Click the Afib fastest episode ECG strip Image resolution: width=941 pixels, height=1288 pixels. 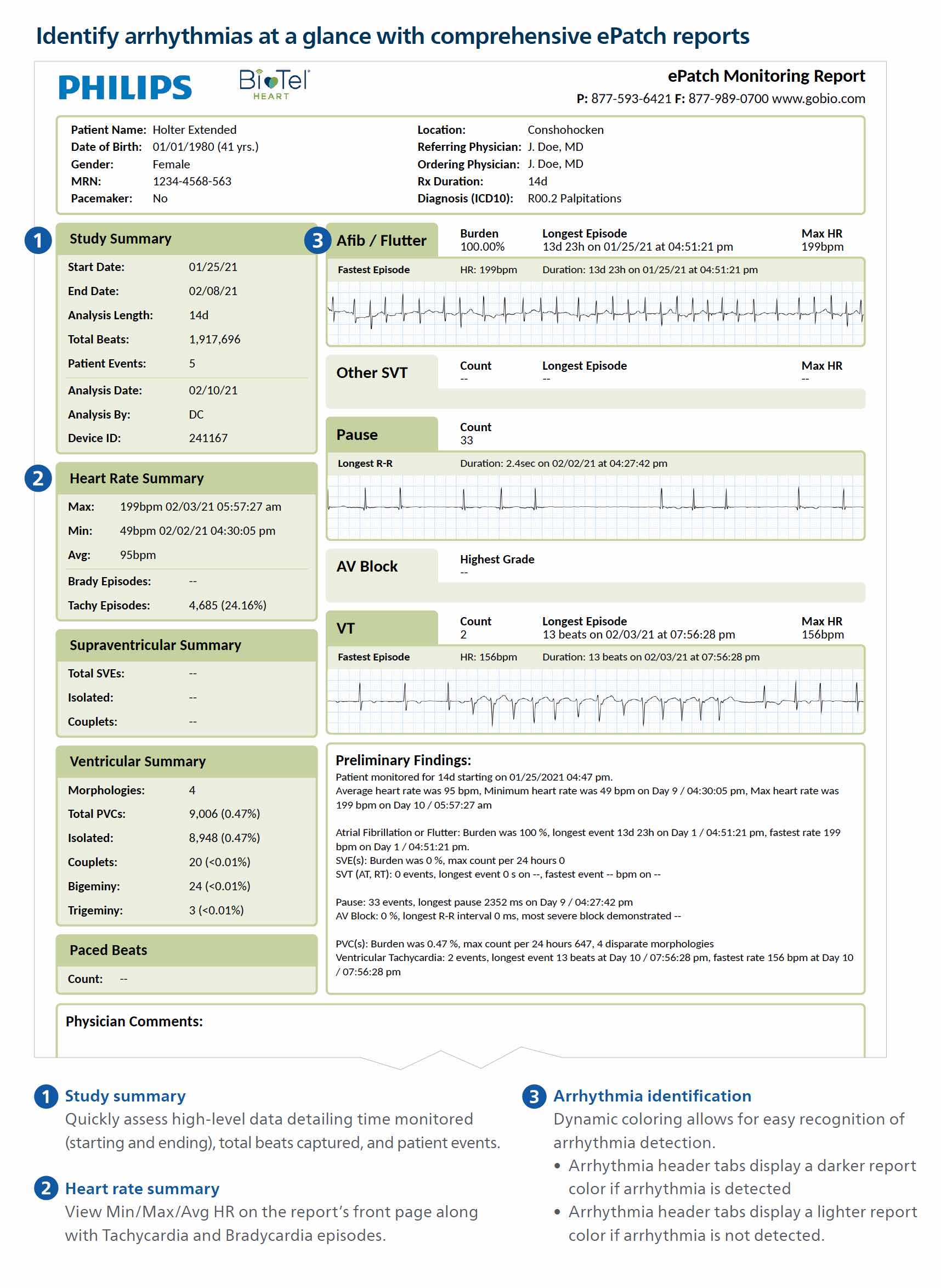[x=595, y=312]
